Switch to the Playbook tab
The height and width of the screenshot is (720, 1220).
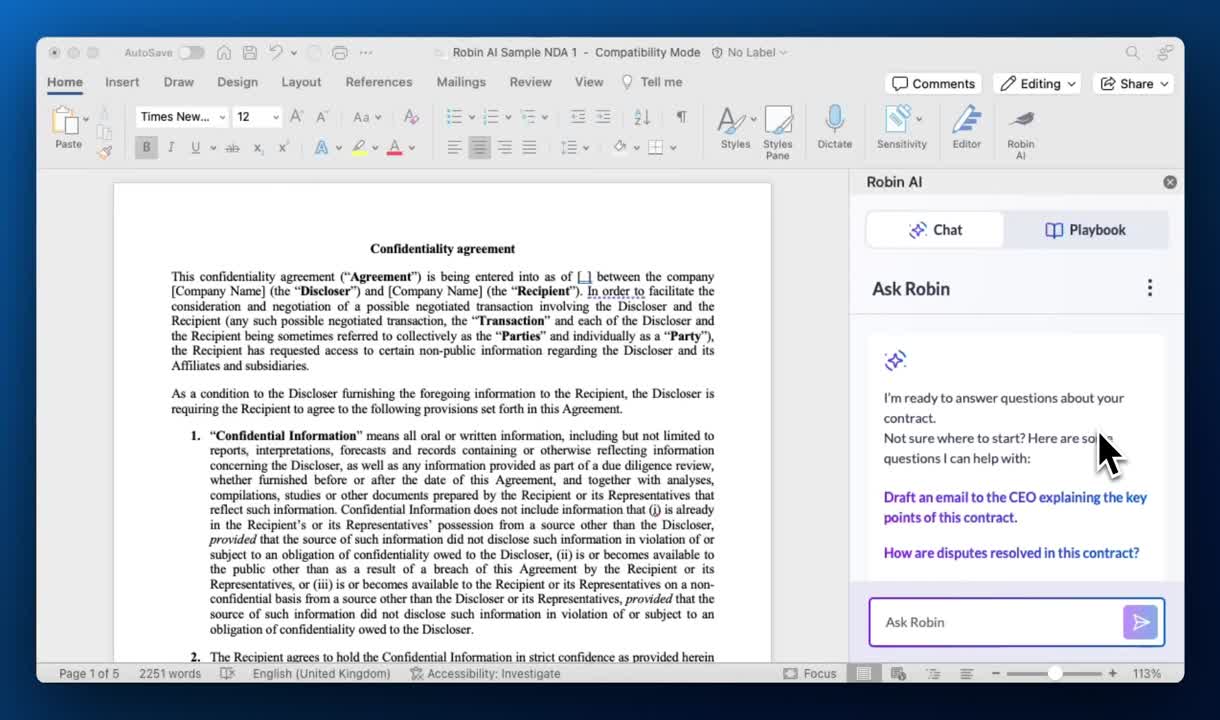pos(1085,230)
